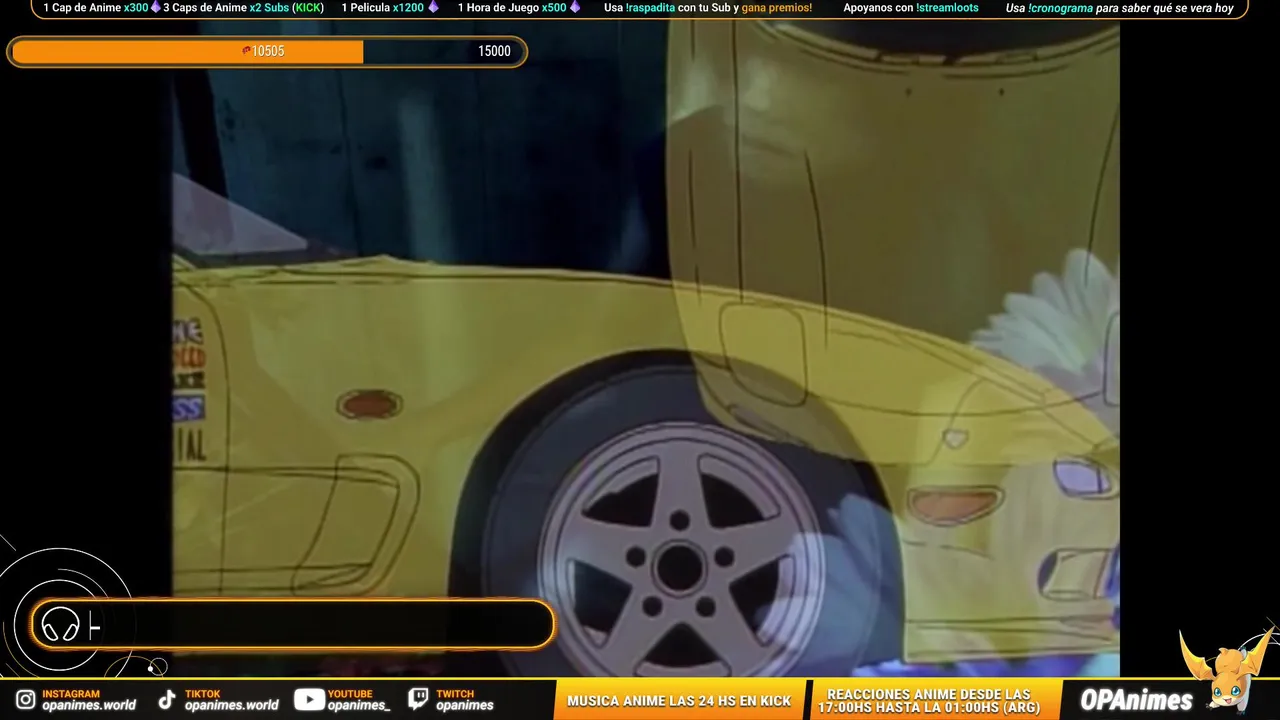1280x720 pixels.
Task: Click TikTok handle opanimes.world
Action: click(x=232, y=705)
